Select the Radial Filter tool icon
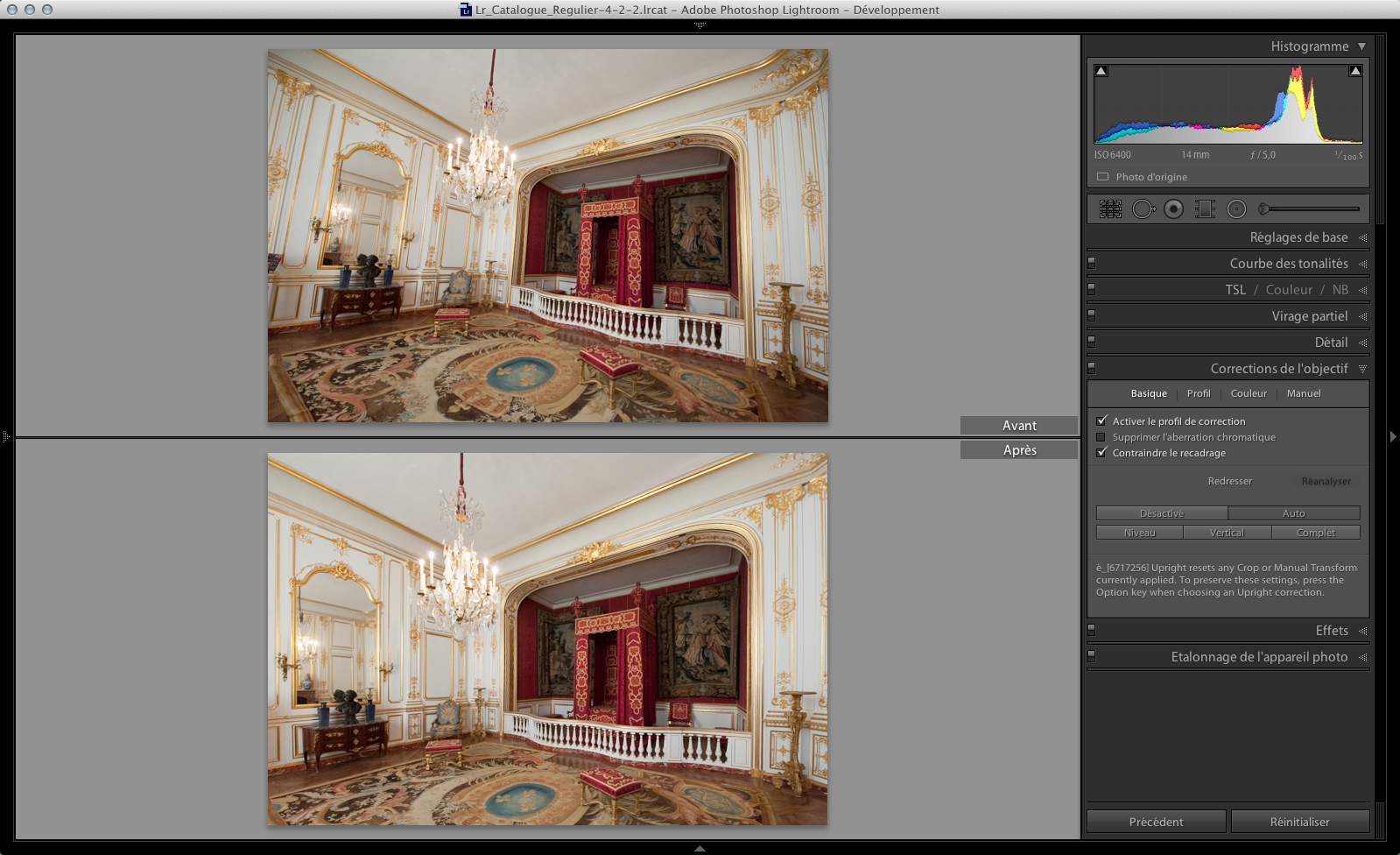 [1236, 208]
